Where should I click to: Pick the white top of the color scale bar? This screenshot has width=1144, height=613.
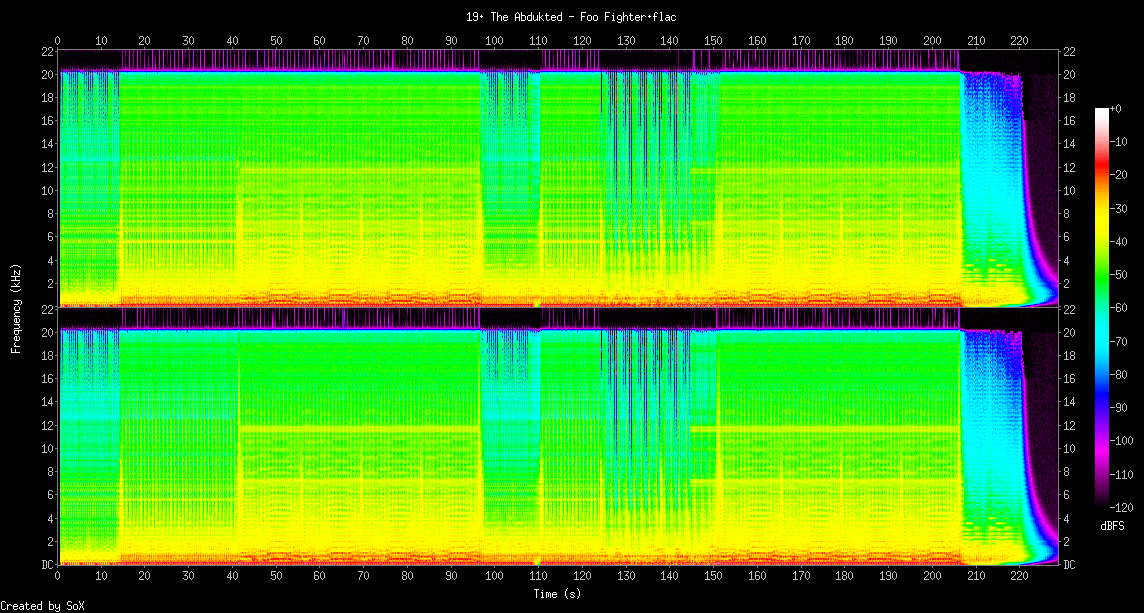[1101, 111]
